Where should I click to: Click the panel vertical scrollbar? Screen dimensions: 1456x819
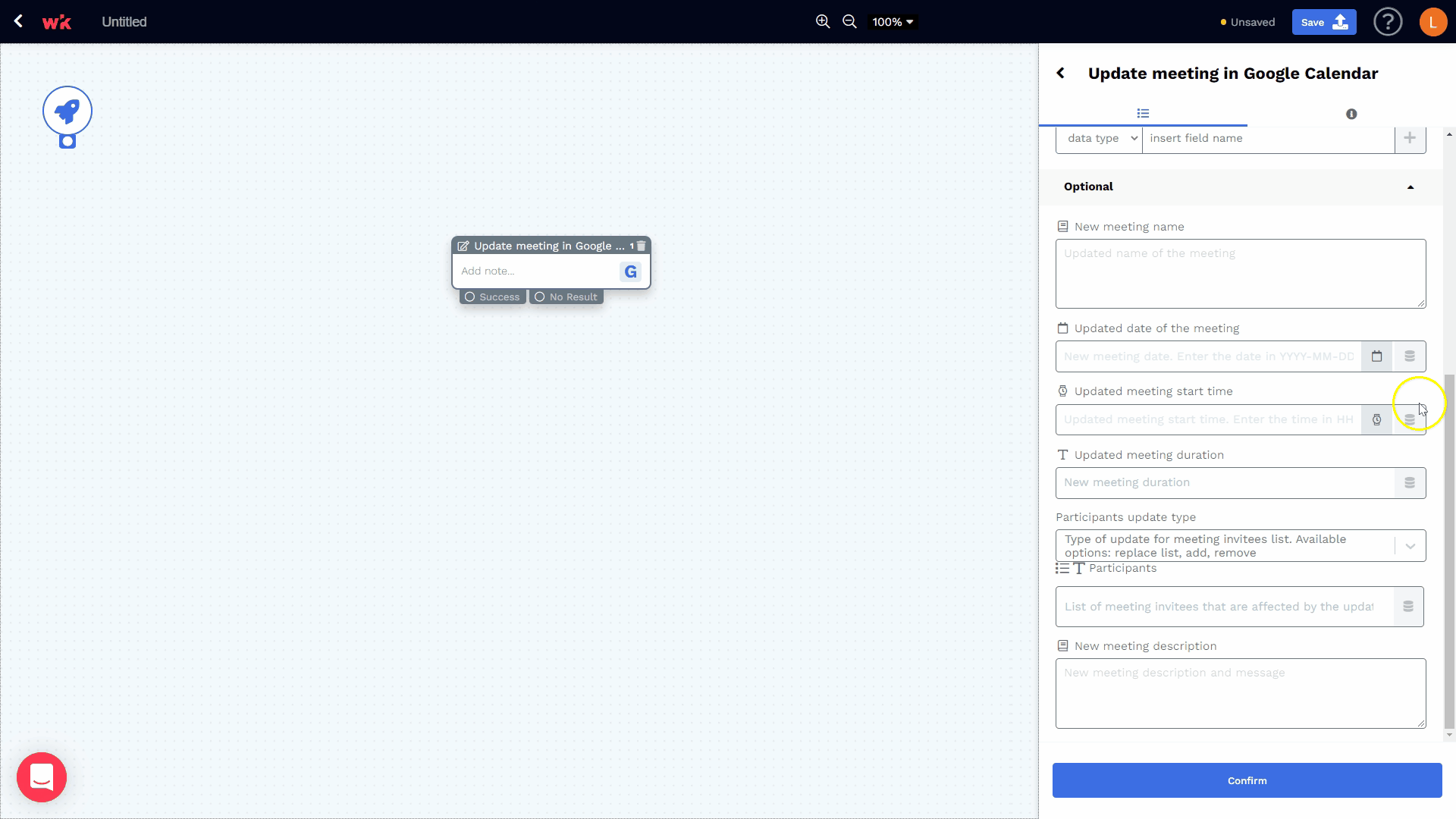point(1449,552)
